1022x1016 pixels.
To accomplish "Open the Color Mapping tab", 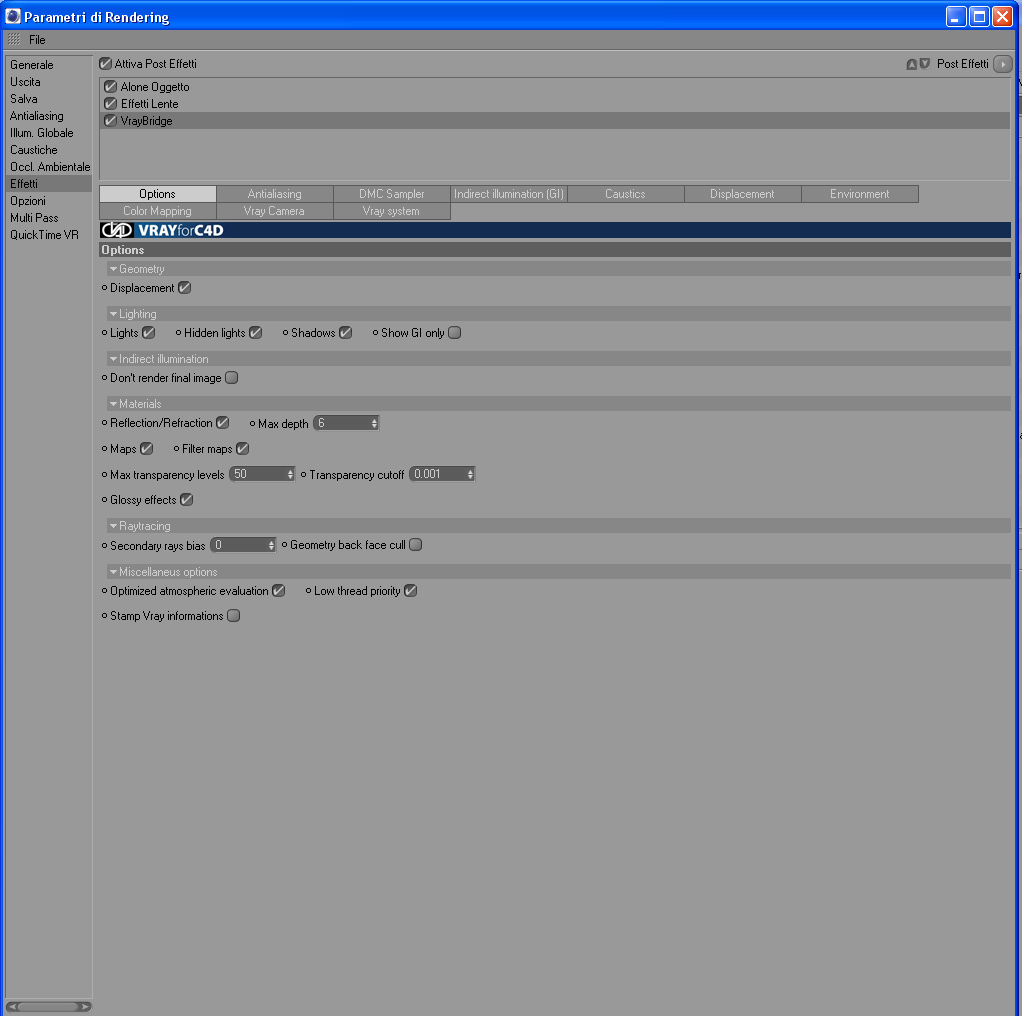I will pos(158,210).
